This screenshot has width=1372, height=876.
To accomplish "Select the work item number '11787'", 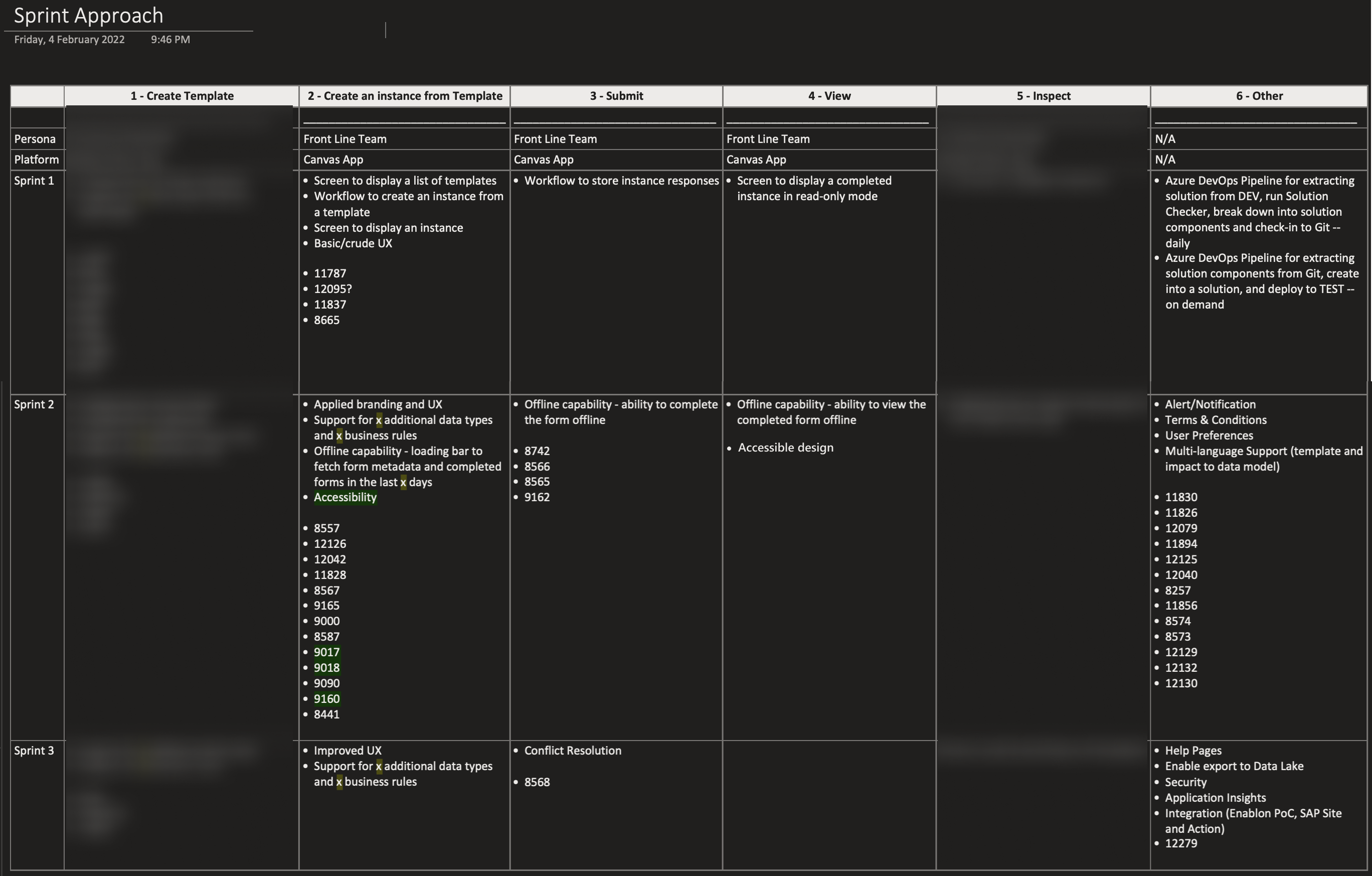I will coord(329,273).
